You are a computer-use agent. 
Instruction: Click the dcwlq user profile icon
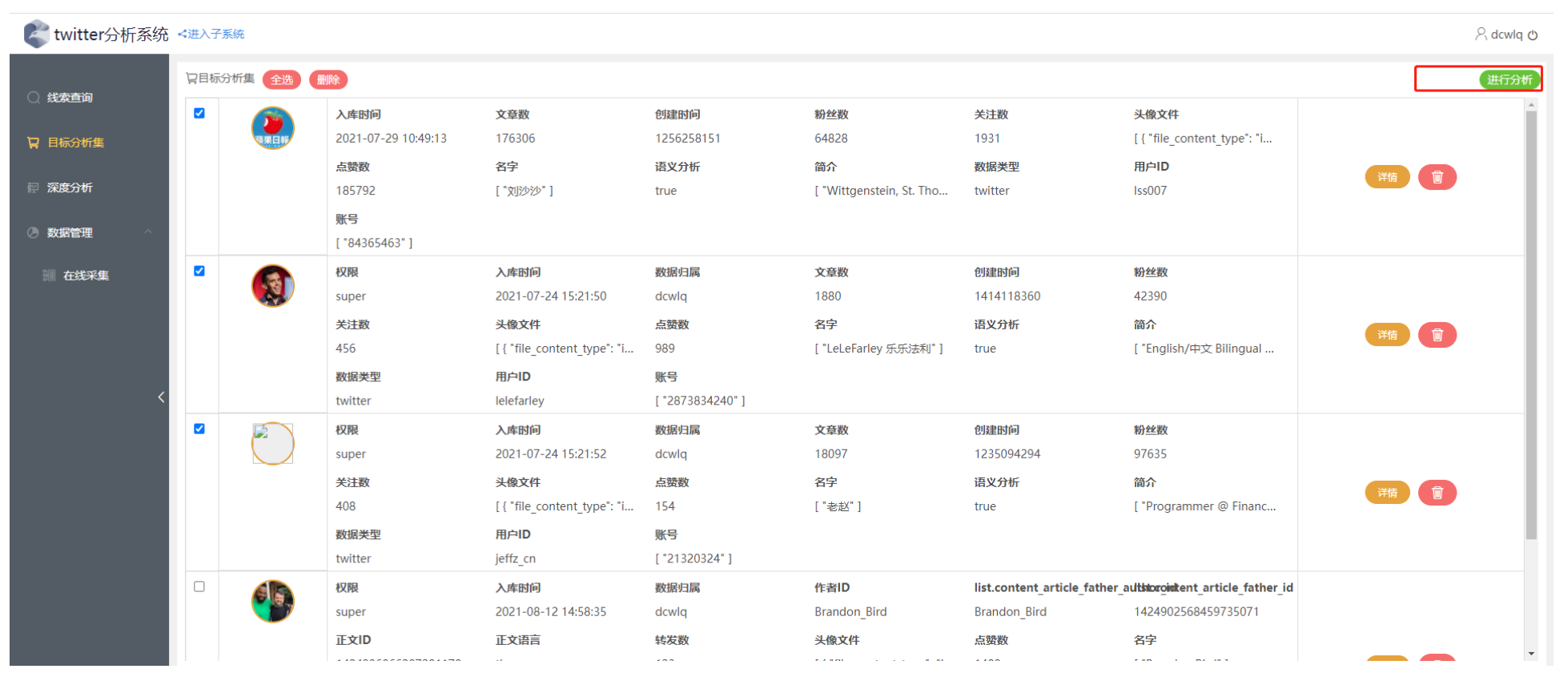1481,34
